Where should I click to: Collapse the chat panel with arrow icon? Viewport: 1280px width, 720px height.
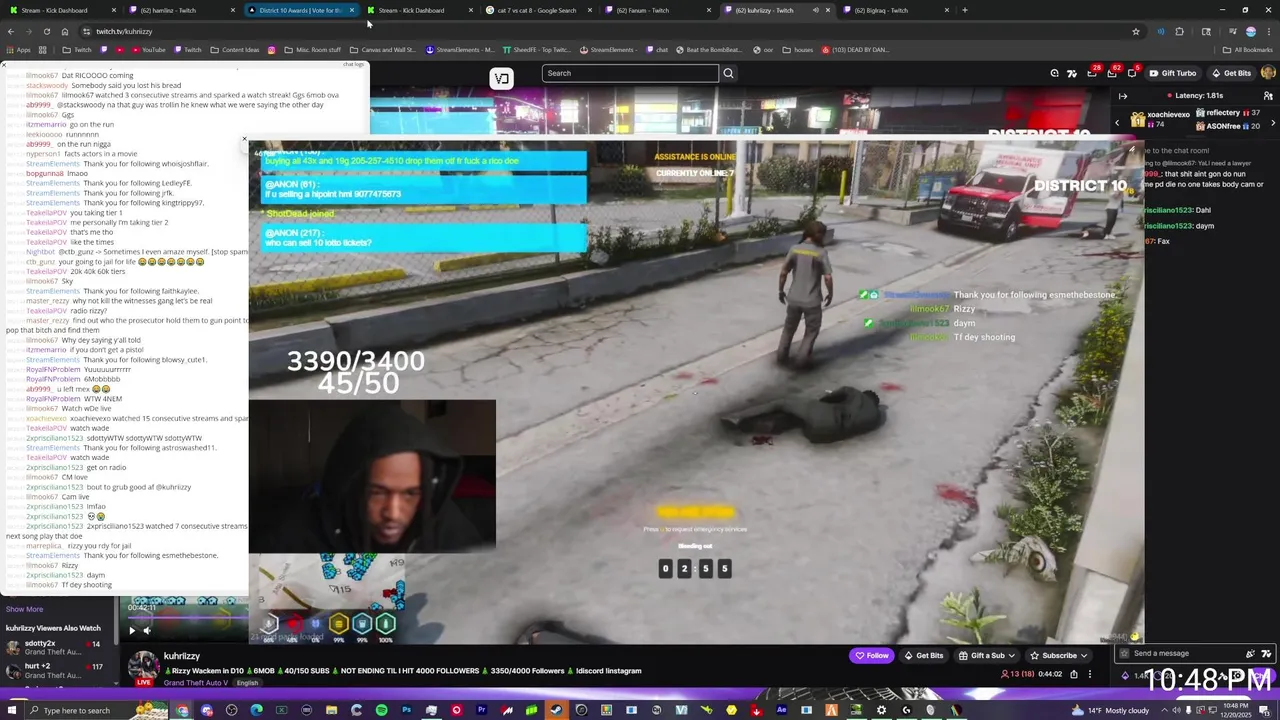click(1123, 96)
